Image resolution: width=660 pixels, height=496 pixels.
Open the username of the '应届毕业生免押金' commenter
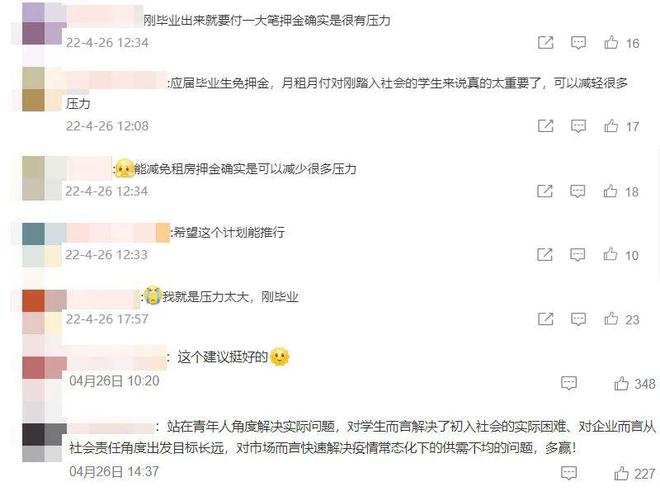(x=117, y=80)
